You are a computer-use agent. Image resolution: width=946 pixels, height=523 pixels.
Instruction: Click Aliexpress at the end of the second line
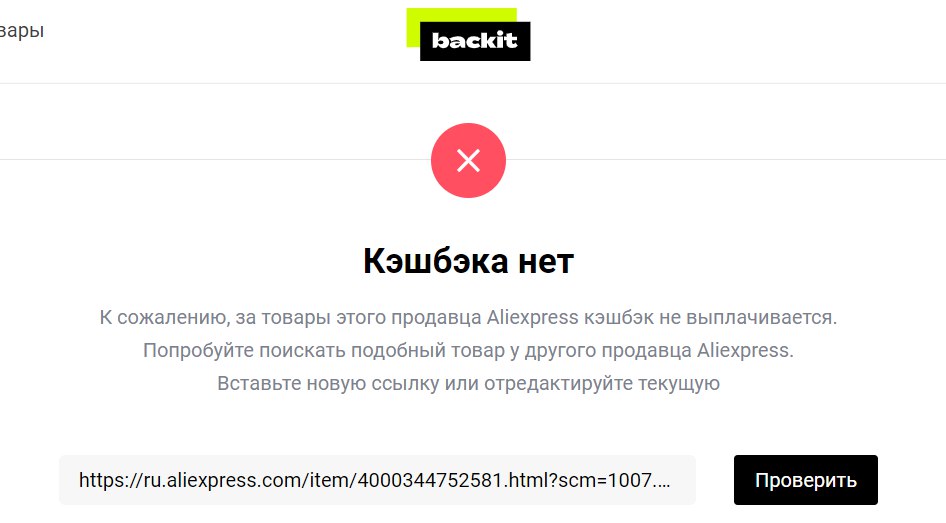[745, 350]
